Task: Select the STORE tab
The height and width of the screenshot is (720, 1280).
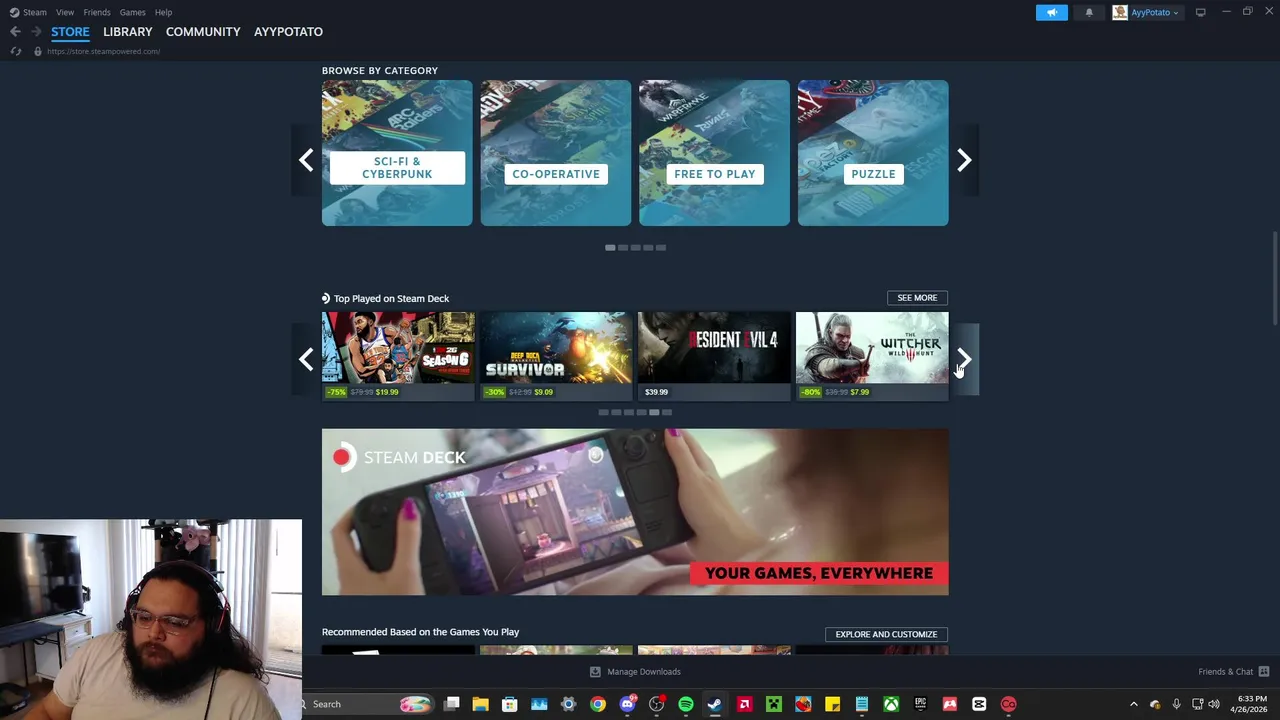Action: point(70,32)
